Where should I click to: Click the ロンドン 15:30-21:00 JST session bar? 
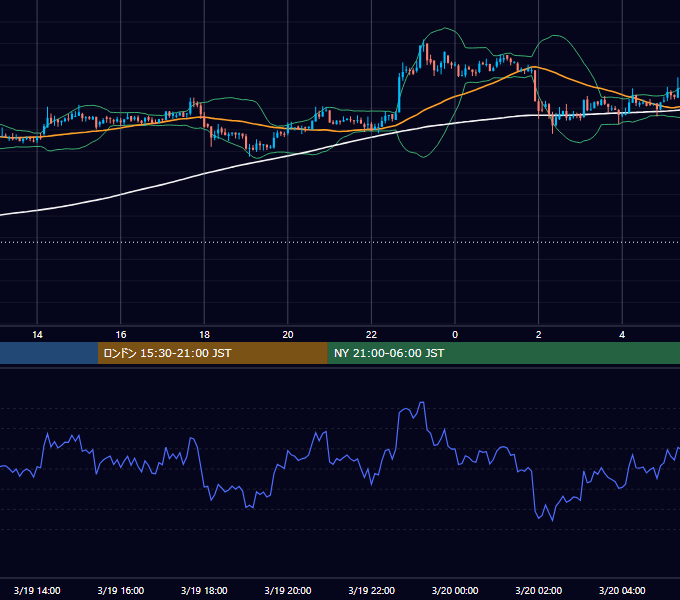[212, 353]
